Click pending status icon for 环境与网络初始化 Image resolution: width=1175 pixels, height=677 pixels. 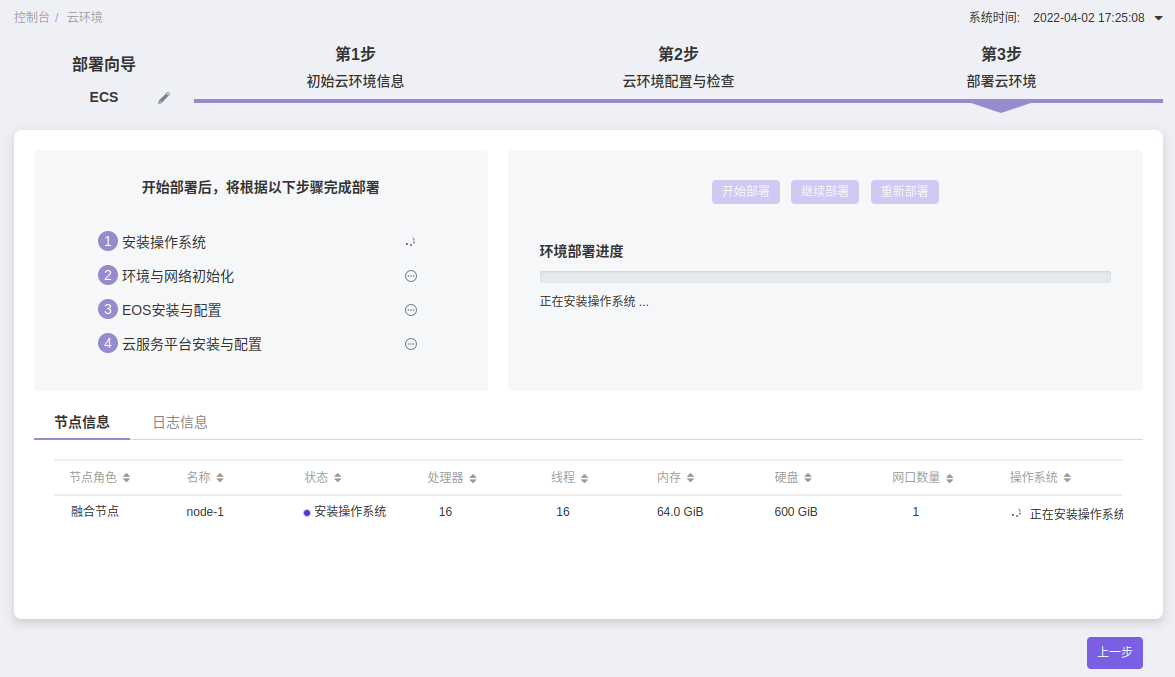point(410,276)
